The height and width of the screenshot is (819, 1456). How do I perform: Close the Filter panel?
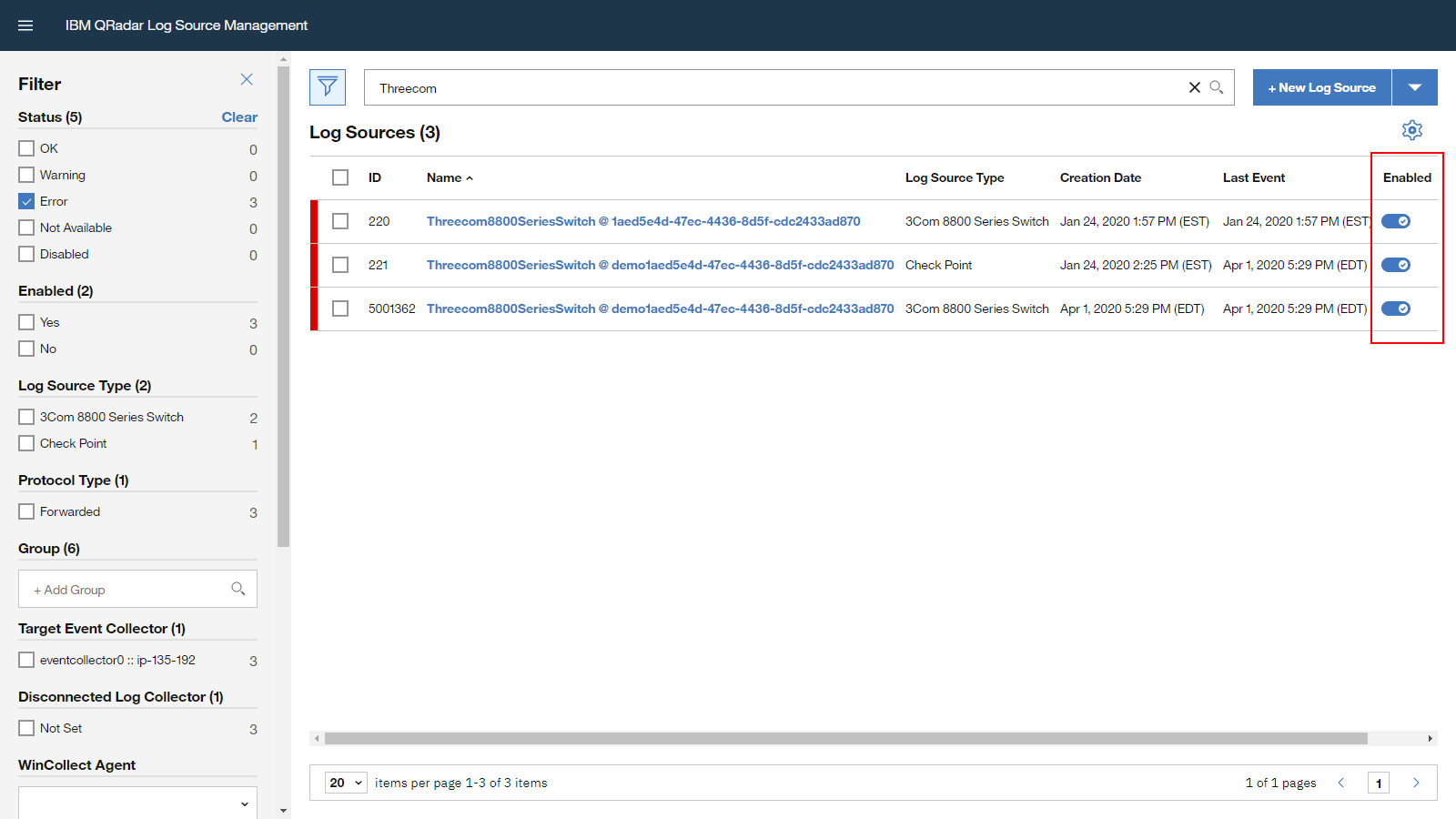[247, 79]
